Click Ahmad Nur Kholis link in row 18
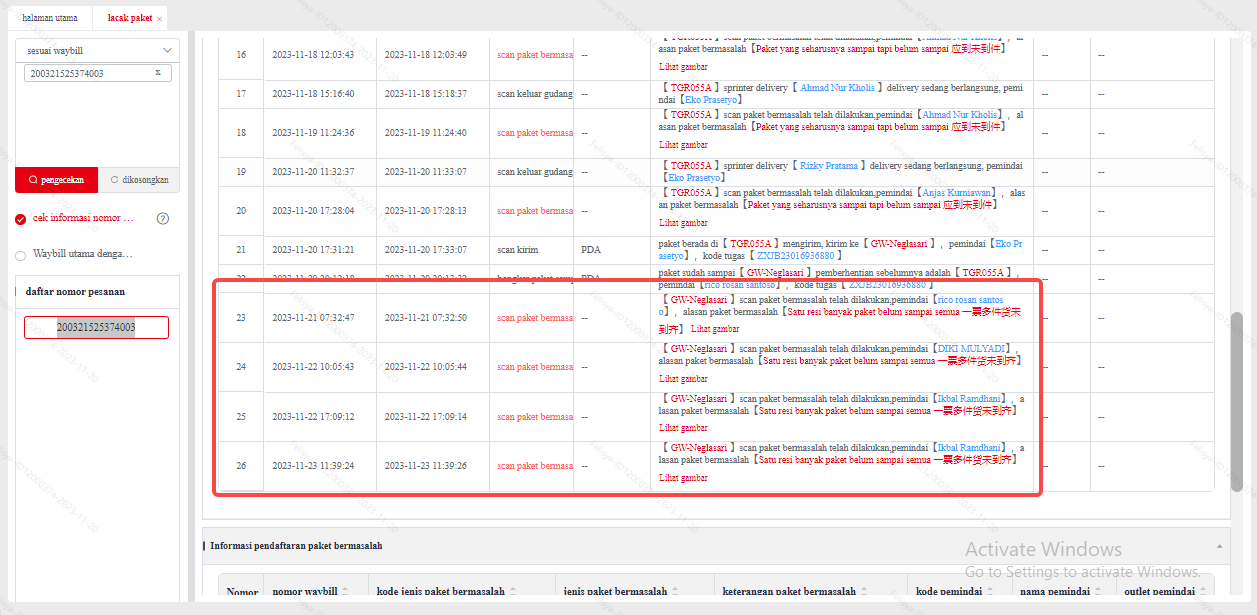The height and width of the screenshot is (615, 1257). [x=960, y=115]
